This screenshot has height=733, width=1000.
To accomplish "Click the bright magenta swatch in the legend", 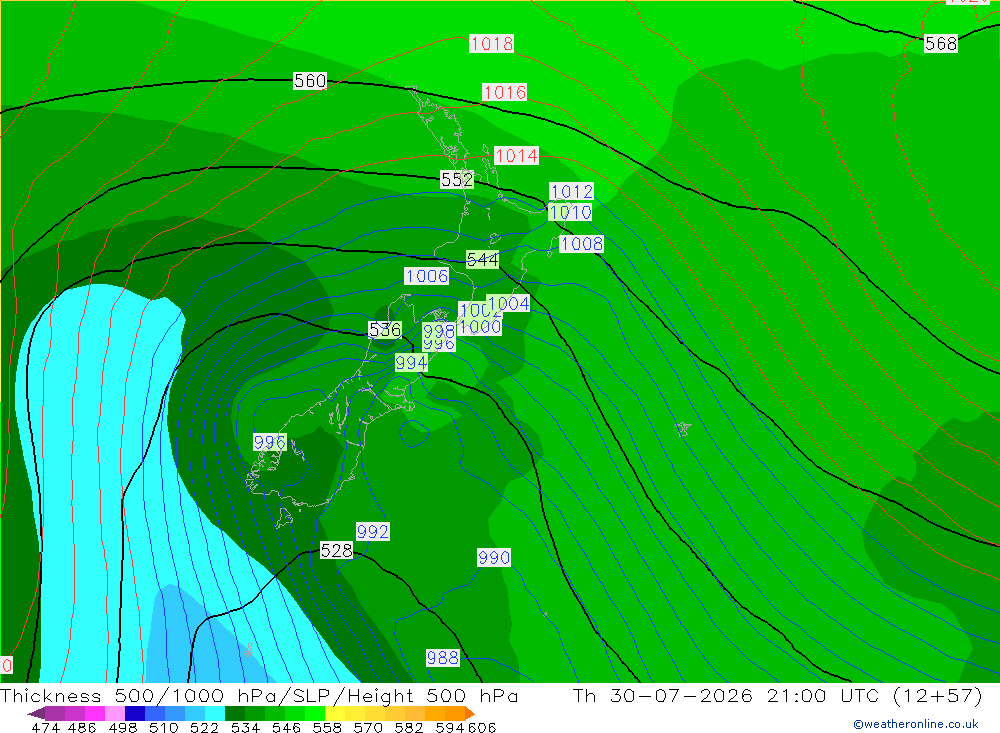I will pyautogui.click(x=95, y=713).
